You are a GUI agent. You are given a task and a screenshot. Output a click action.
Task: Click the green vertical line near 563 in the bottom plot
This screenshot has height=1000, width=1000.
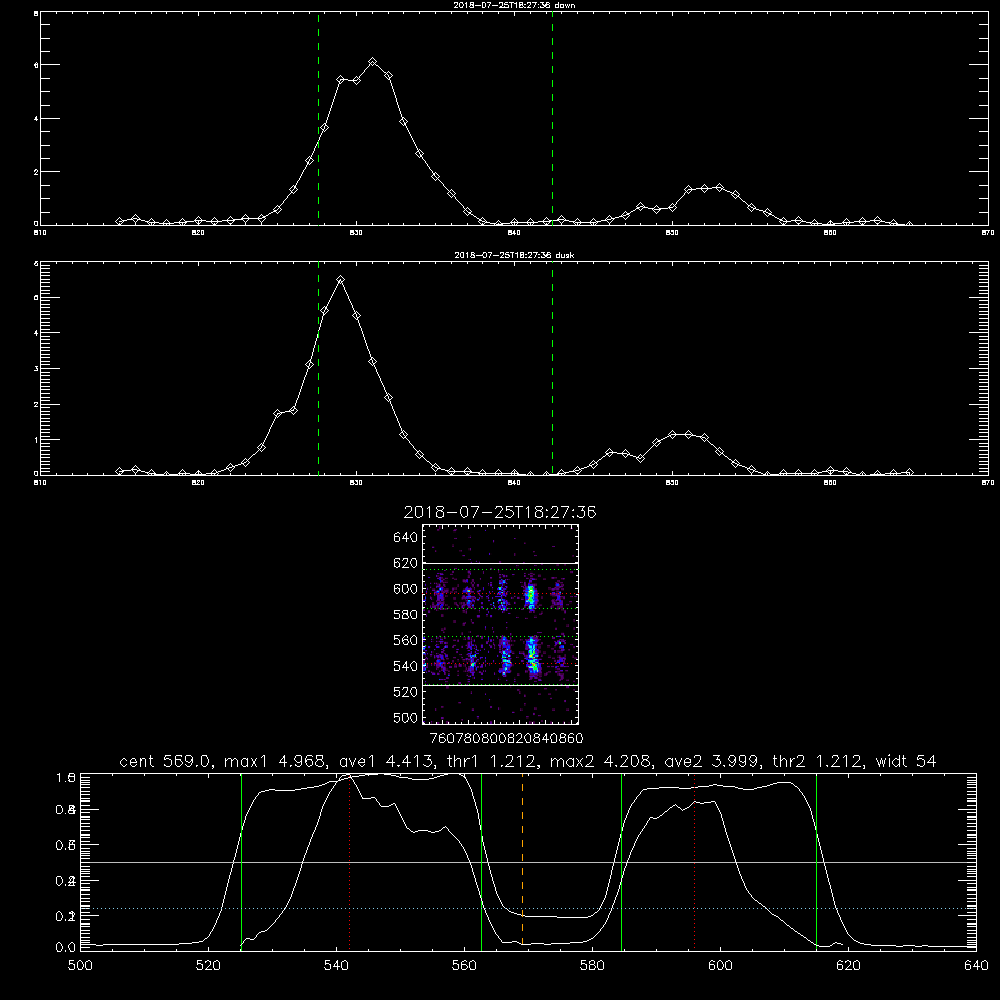tap(482, 861)
